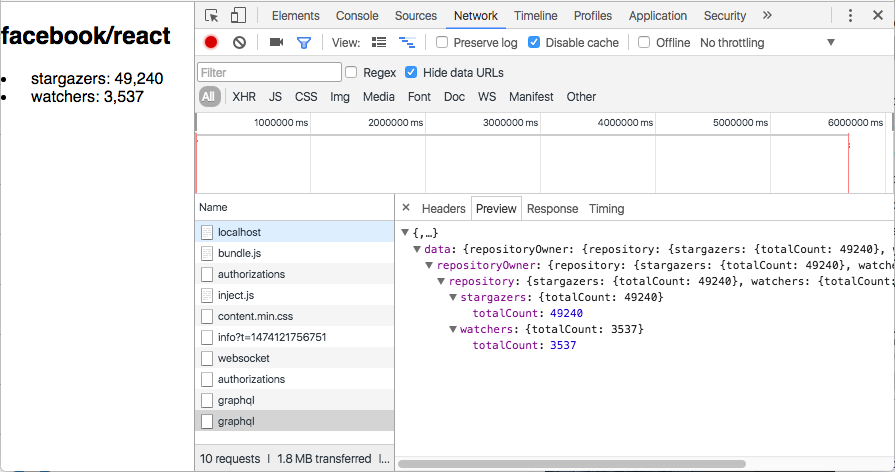This screenshot has height=472, width=895.
Task: Filter requests by Doc
Action: (454, 96)
